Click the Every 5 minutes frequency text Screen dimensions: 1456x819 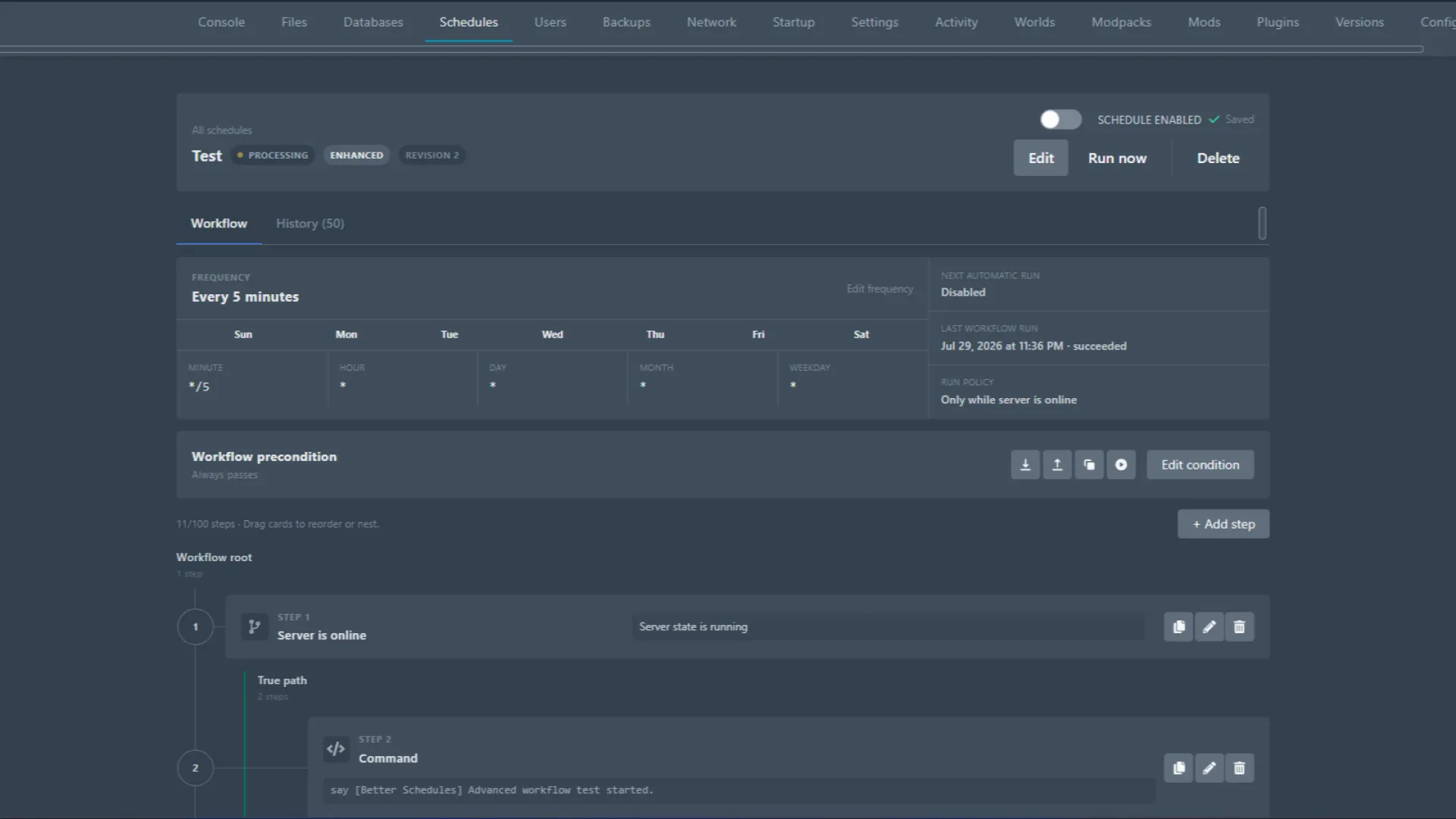pyautogui.click(x=245, y=297)
